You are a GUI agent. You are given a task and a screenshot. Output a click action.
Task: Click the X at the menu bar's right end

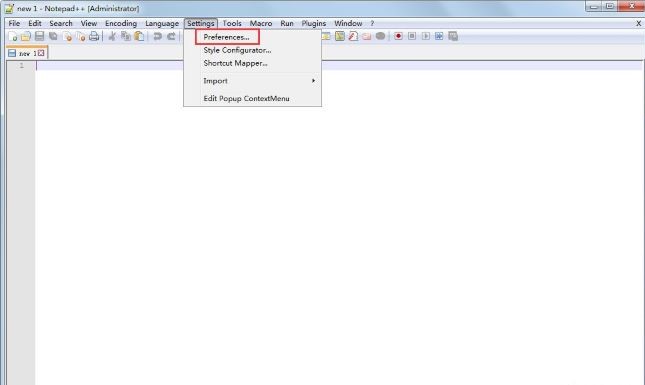[638, 23]
